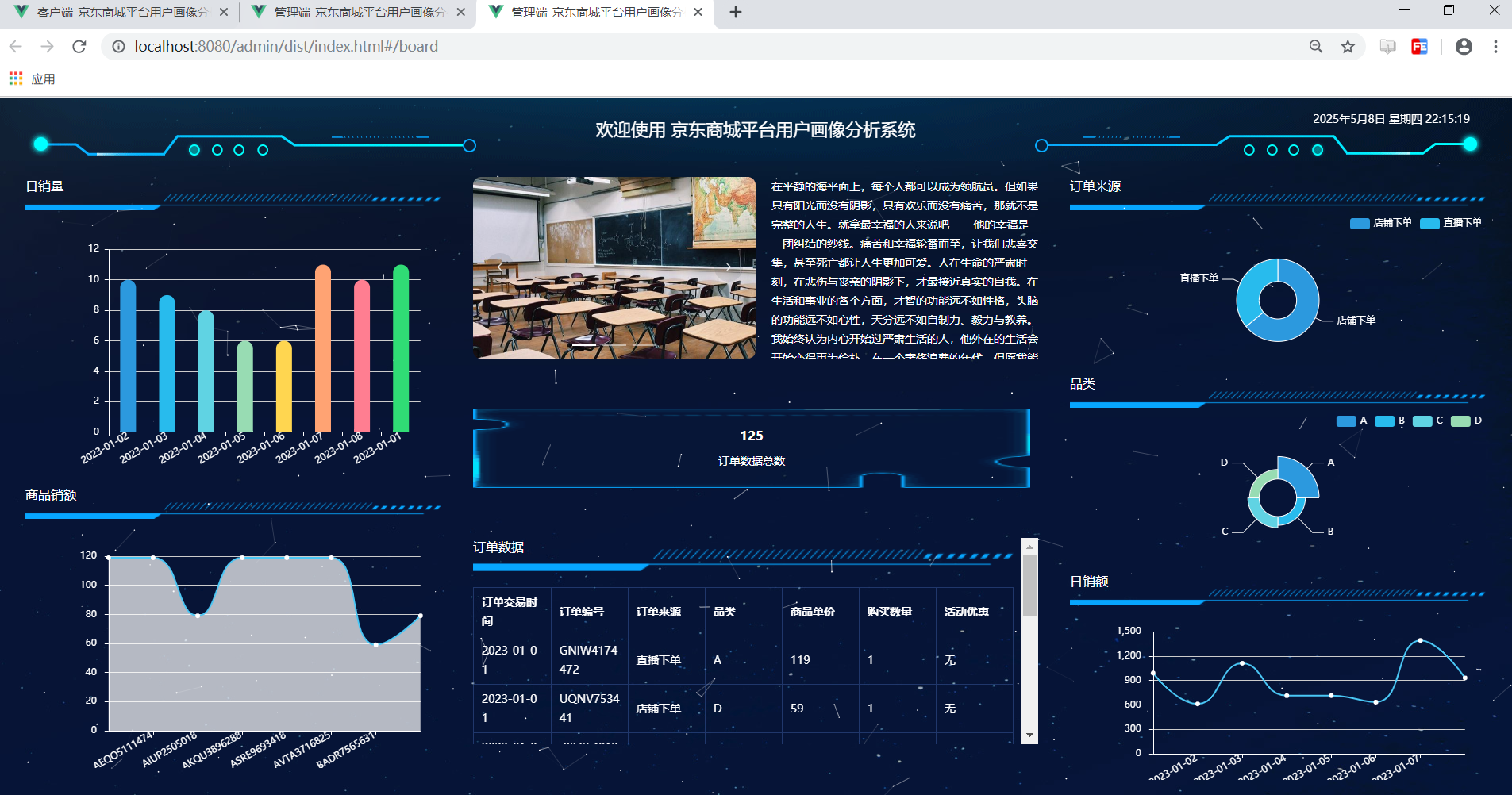The width and height of the screenshot is (1512, 795).
Task: Select the last carousel indicator bar
Action: point(644,346)
